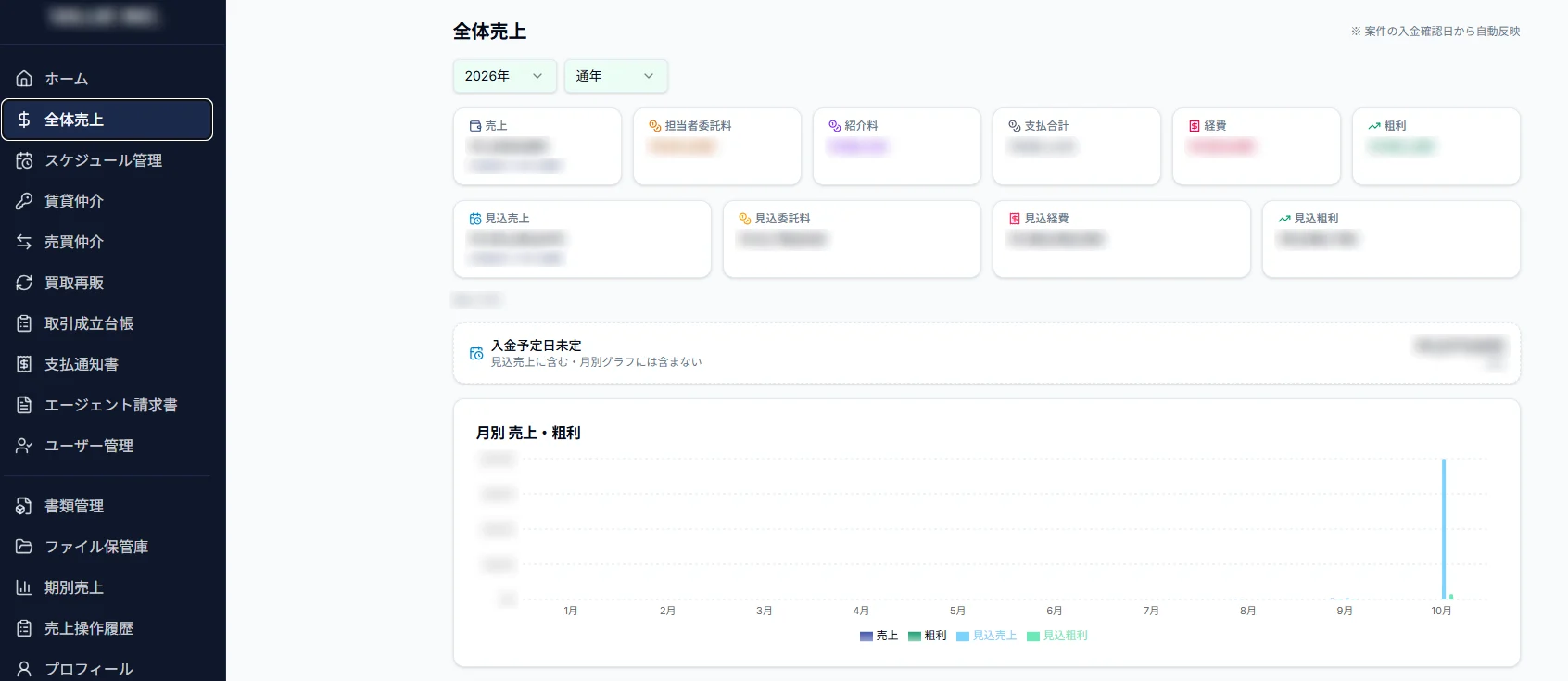Select 全体売上 in sidebar
The width and height of the screenshot is (1568, 681).
point(107,120)
